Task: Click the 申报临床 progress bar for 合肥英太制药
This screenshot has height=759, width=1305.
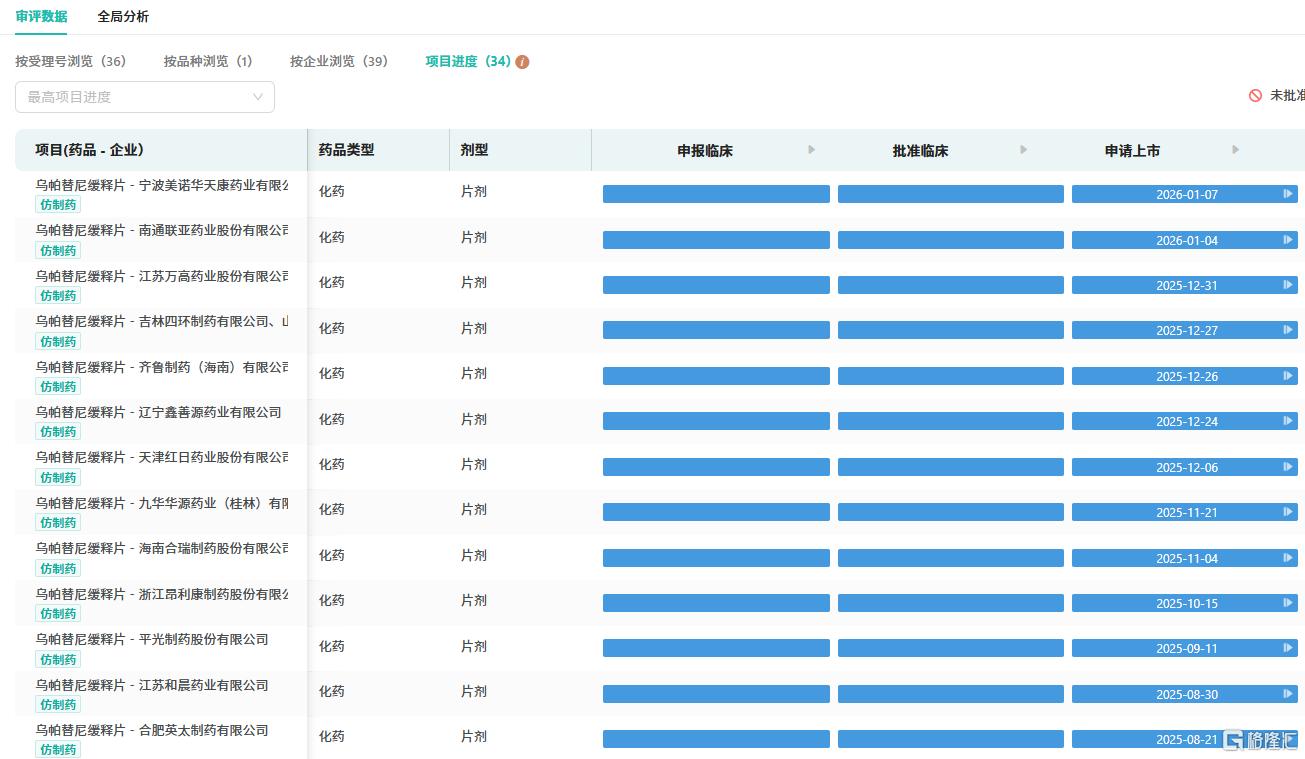Action: (716, 739)
